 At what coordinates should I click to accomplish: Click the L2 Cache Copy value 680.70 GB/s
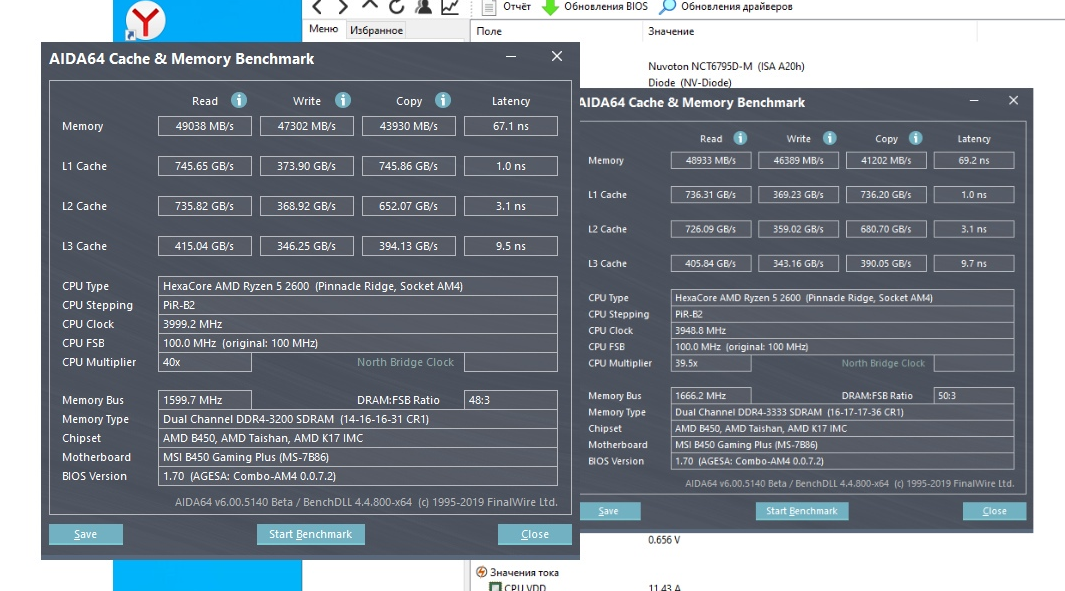click(x=886, y=229)
